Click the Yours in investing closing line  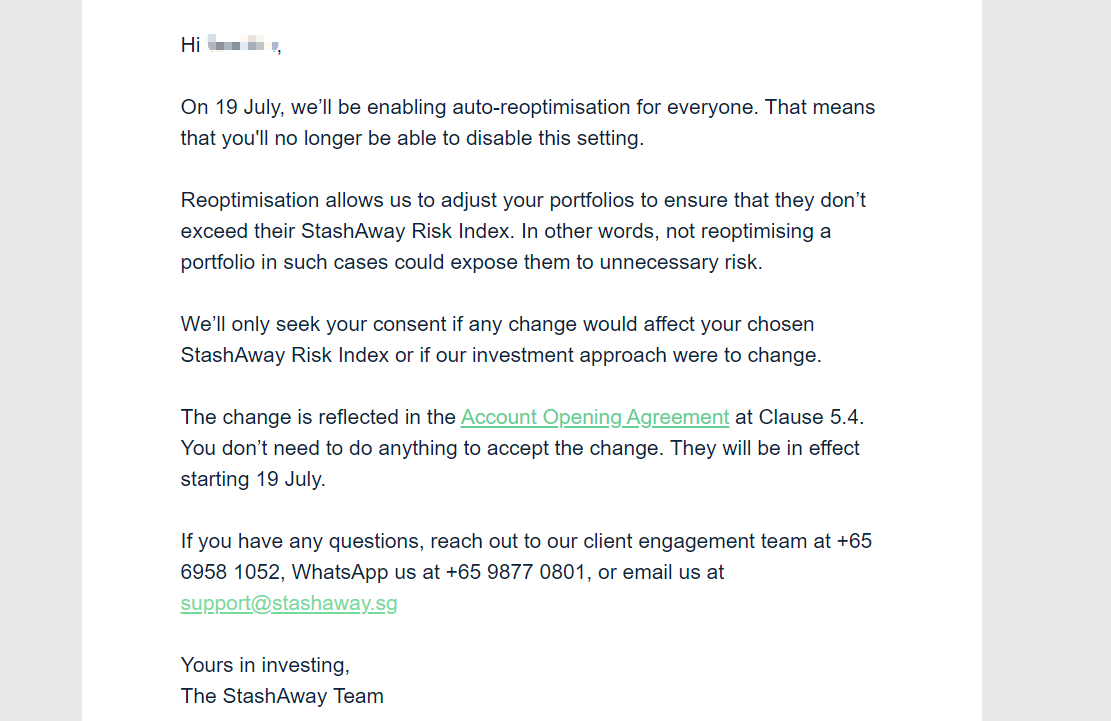[265, 665]
